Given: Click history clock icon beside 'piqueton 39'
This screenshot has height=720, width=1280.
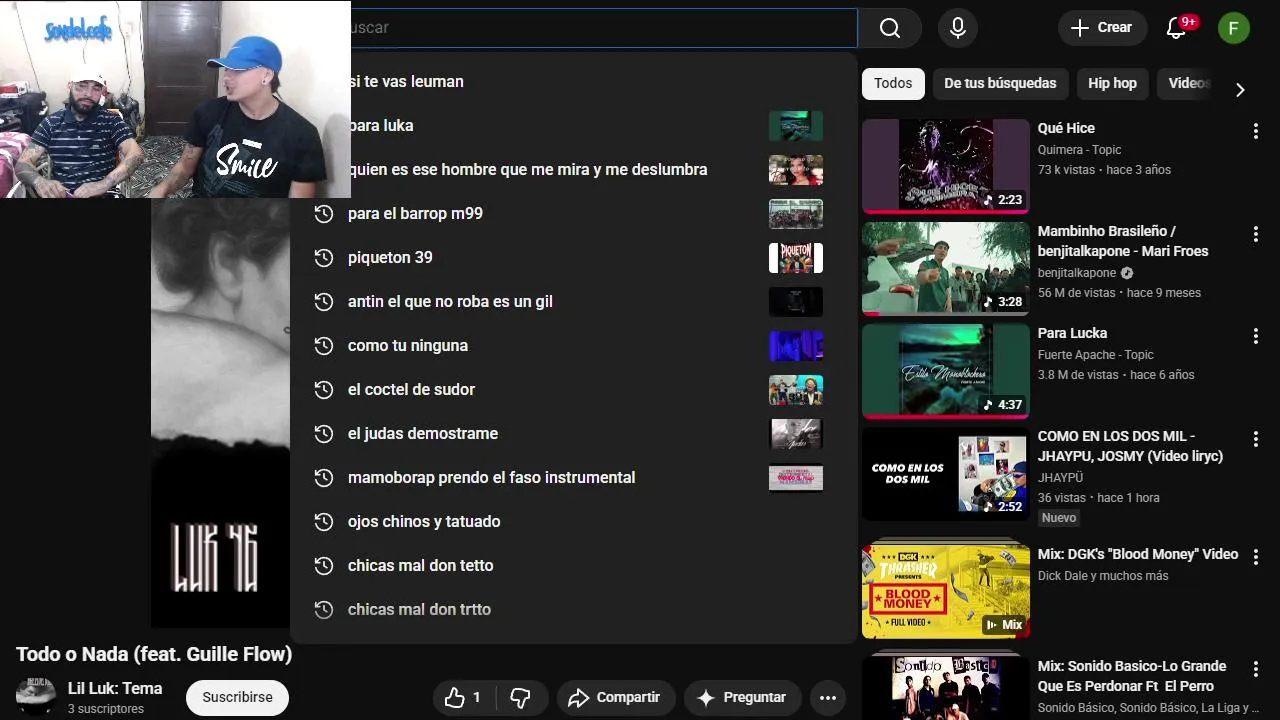Looking at the screenshot, I should pos(323,258).
